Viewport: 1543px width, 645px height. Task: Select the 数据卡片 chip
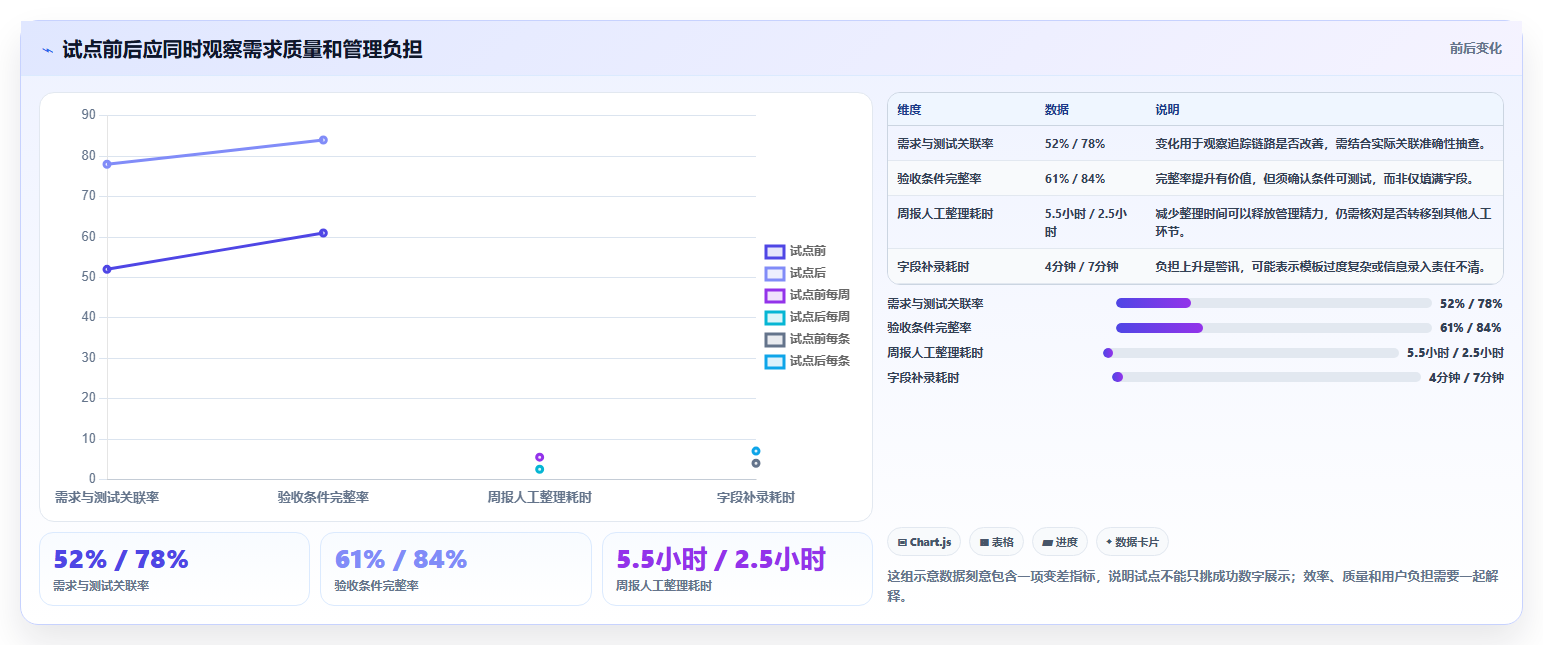click(1132, 542)
